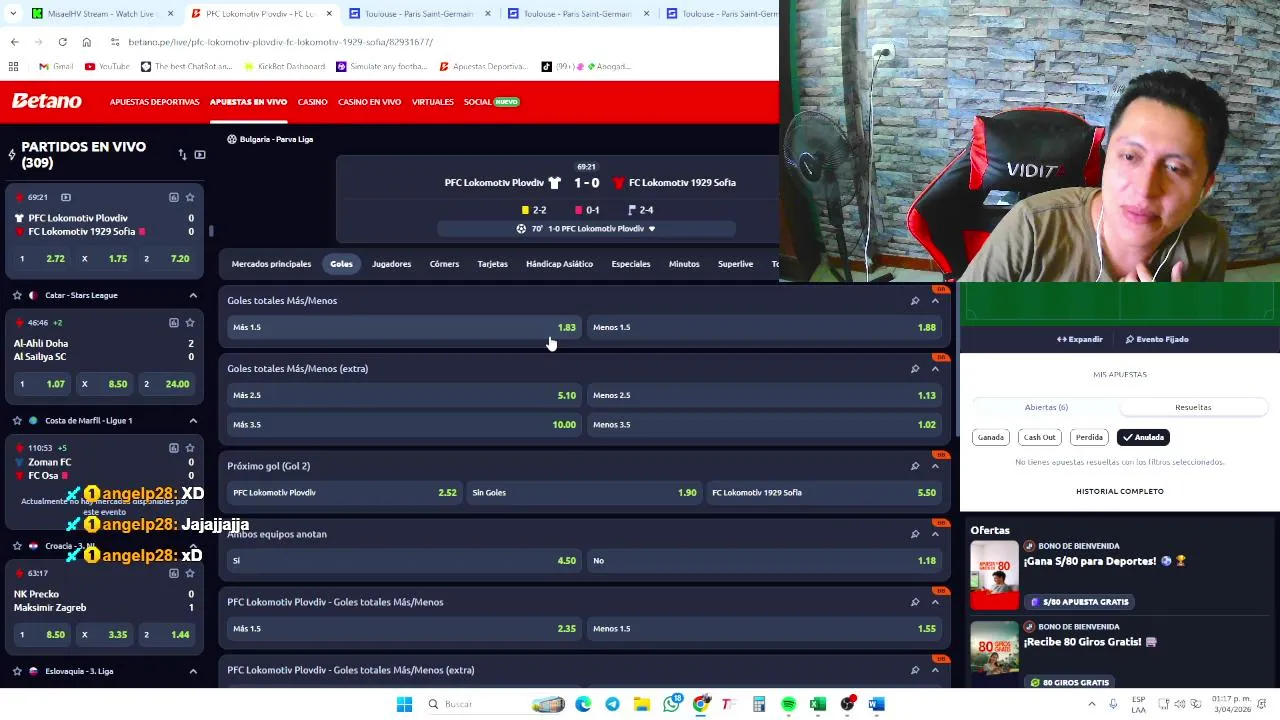The height and width of the screenshot is (720, 1280).
Task: Click the sort arrows beside Partidos en vivo
Action: point(182,155)
